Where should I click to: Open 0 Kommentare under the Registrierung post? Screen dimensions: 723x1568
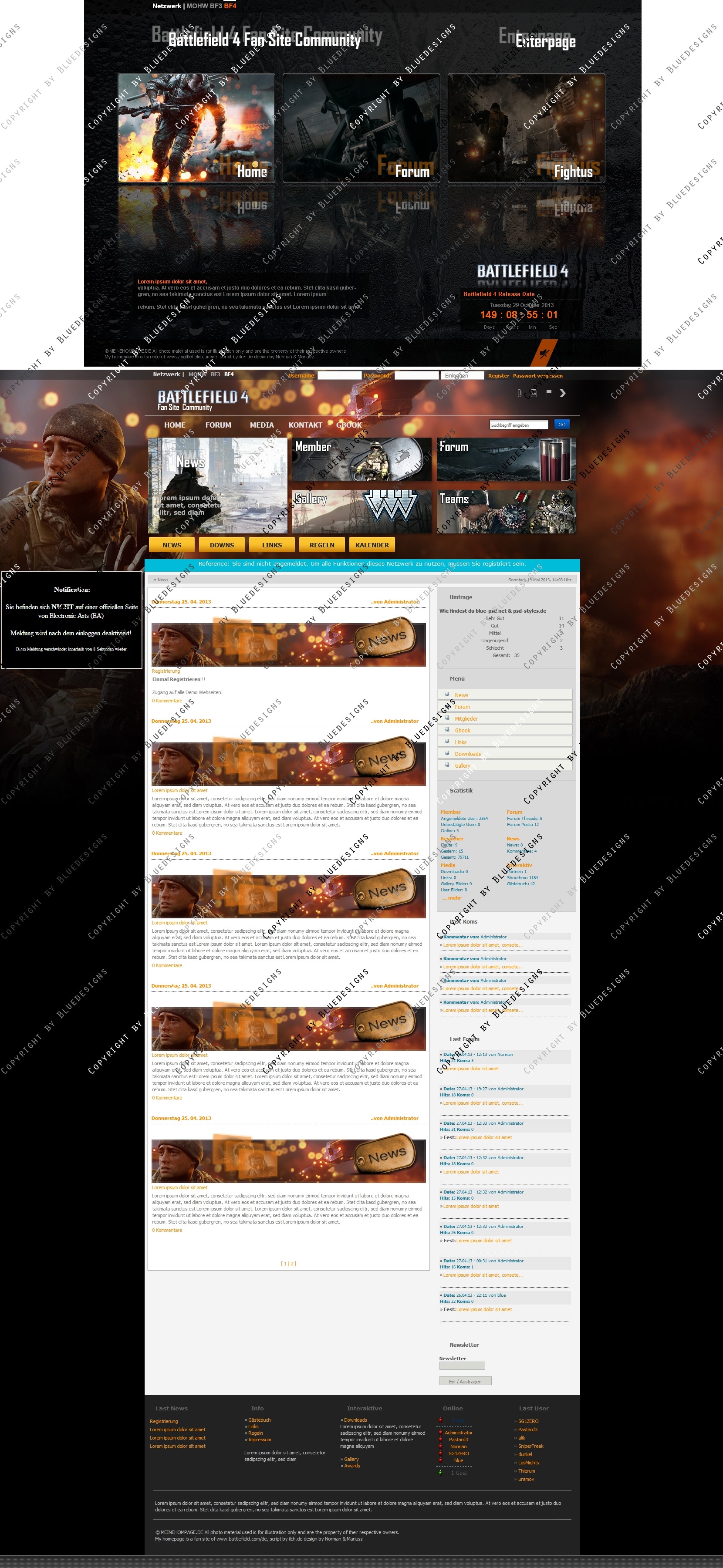(x=167, y=701)
